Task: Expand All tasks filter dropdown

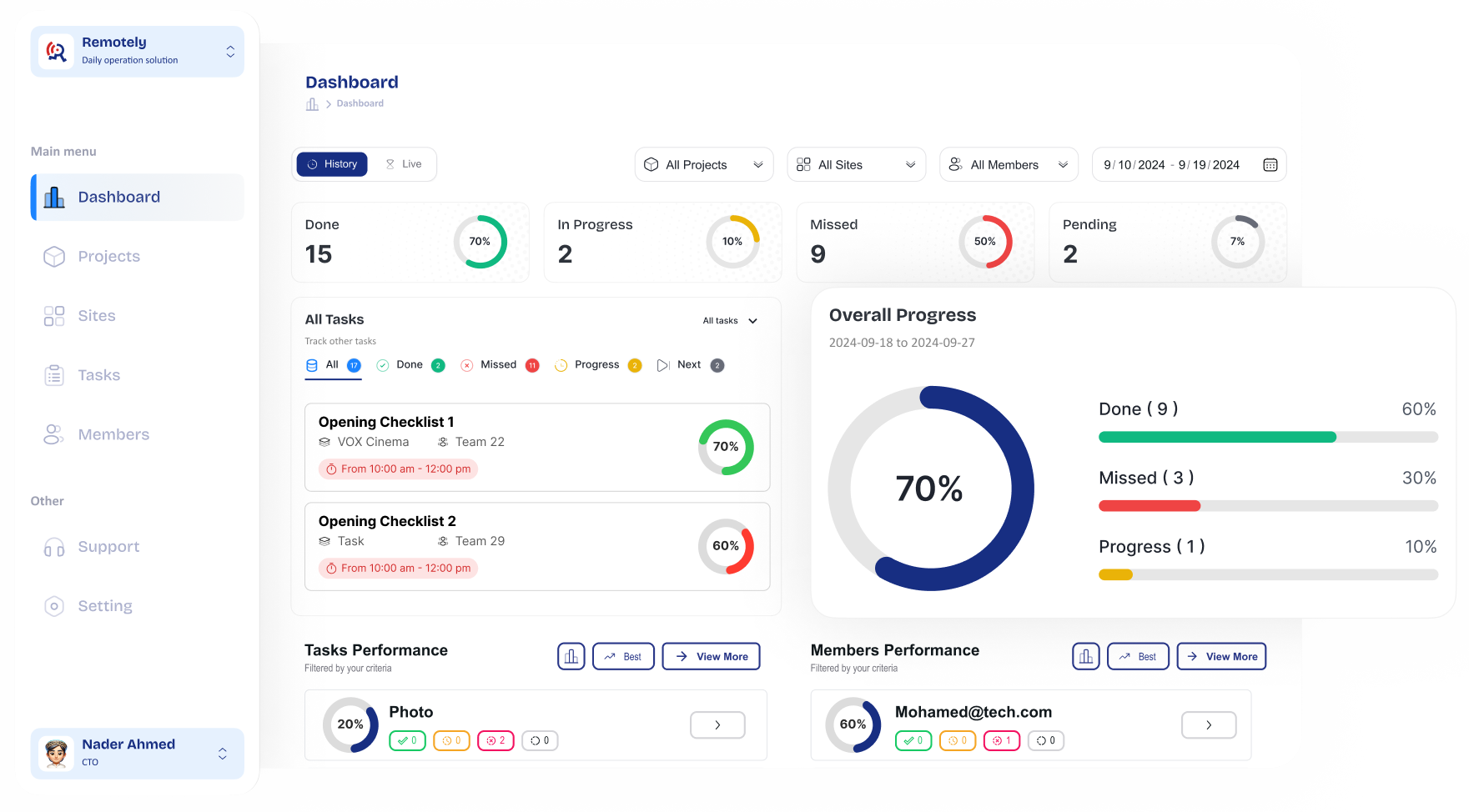Action: click(x=730, y=321)
